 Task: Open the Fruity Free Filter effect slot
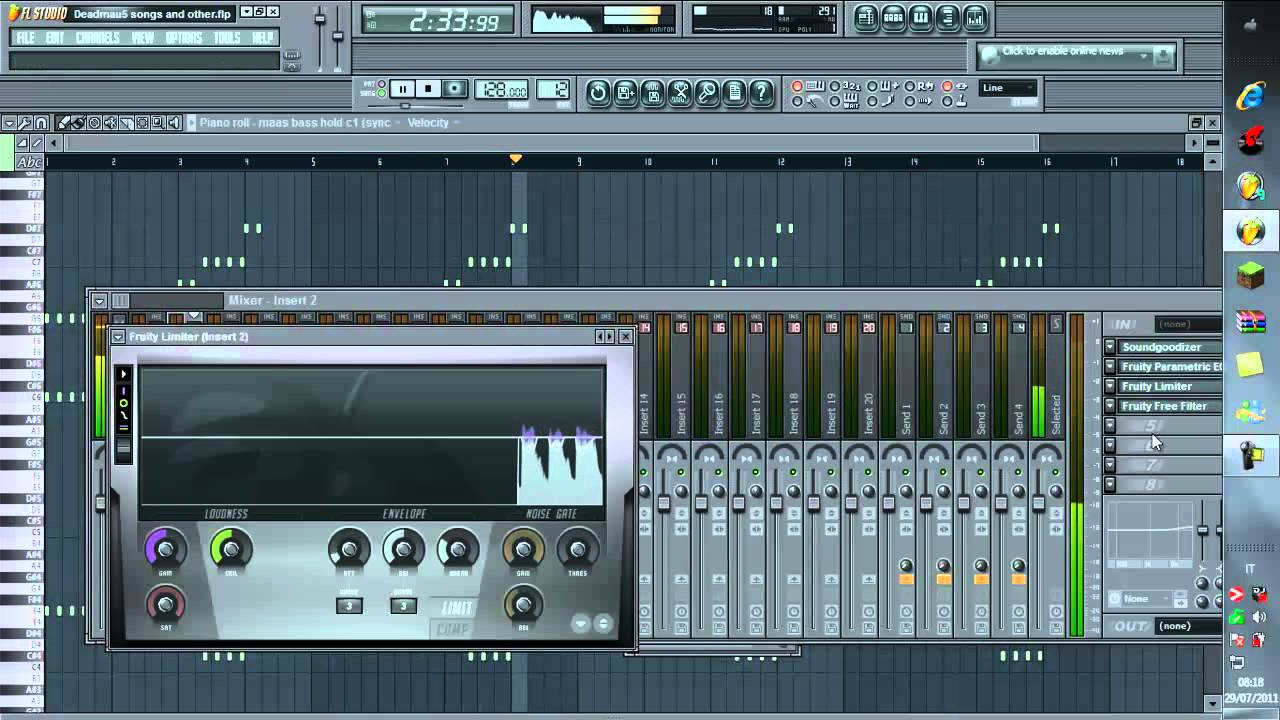(1169, 406)
